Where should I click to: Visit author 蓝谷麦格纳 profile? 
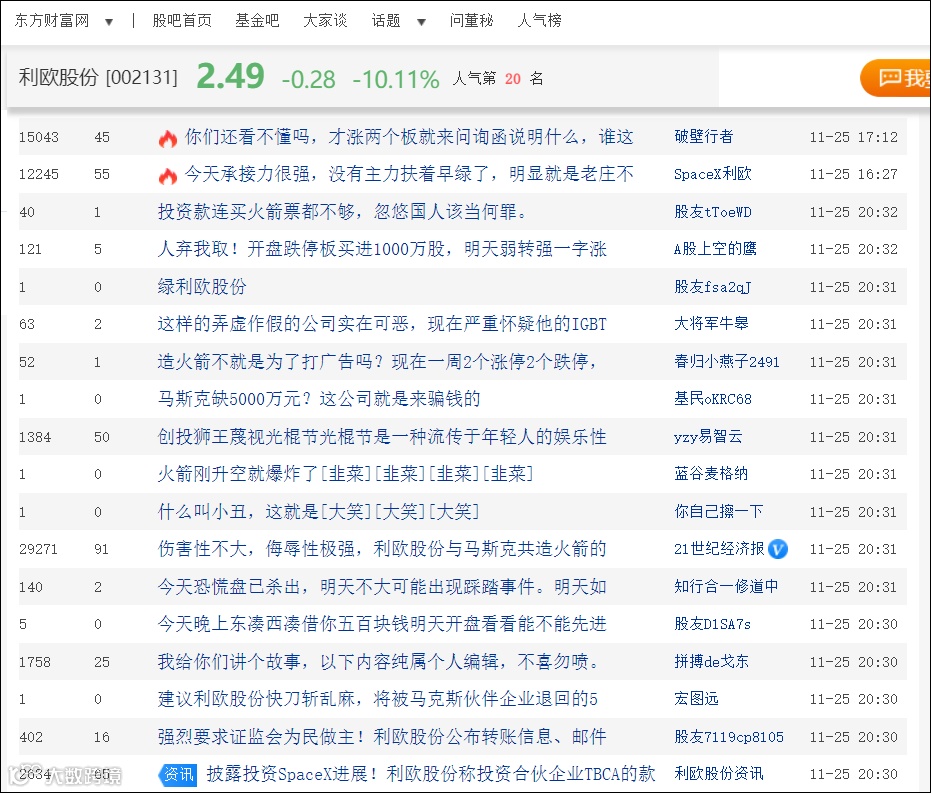711,474
